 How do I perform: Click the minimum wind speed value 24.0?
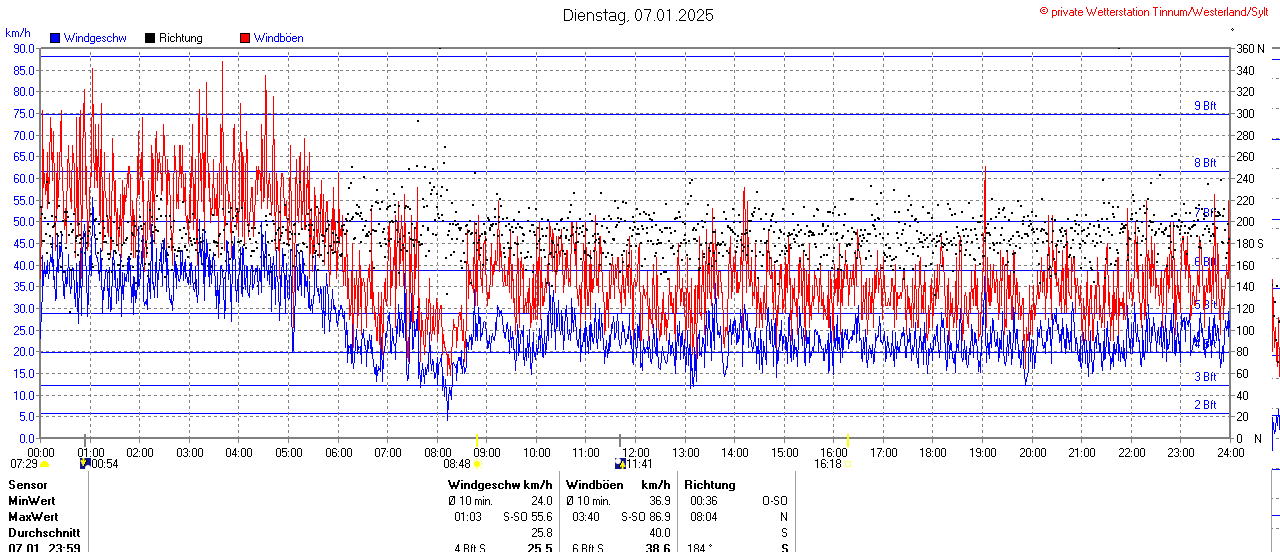(x=541, y=500)
